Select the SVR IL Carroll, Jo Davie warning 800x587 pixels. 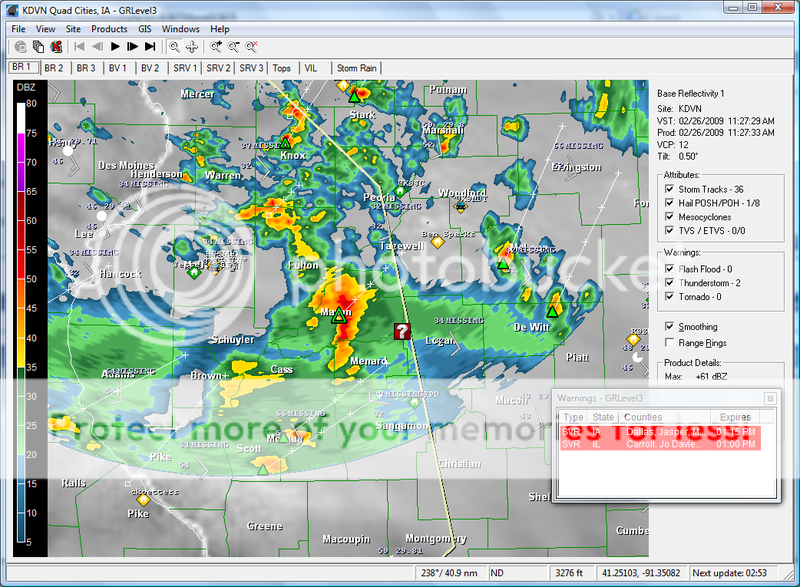(660, 444)
